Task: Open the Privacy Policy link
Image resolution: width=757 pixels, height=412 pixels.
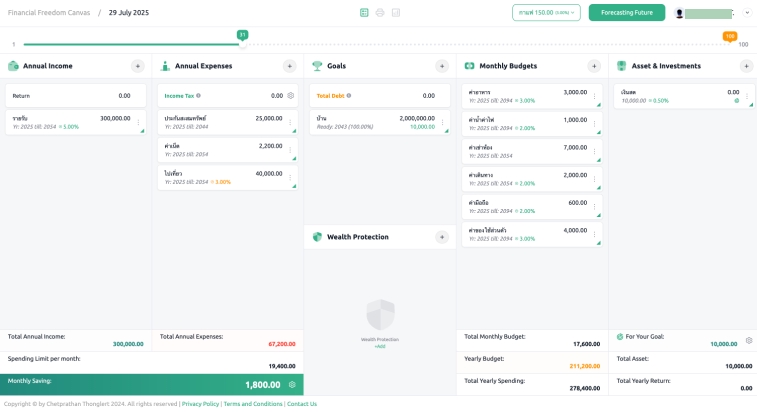Action: point(200,404)
